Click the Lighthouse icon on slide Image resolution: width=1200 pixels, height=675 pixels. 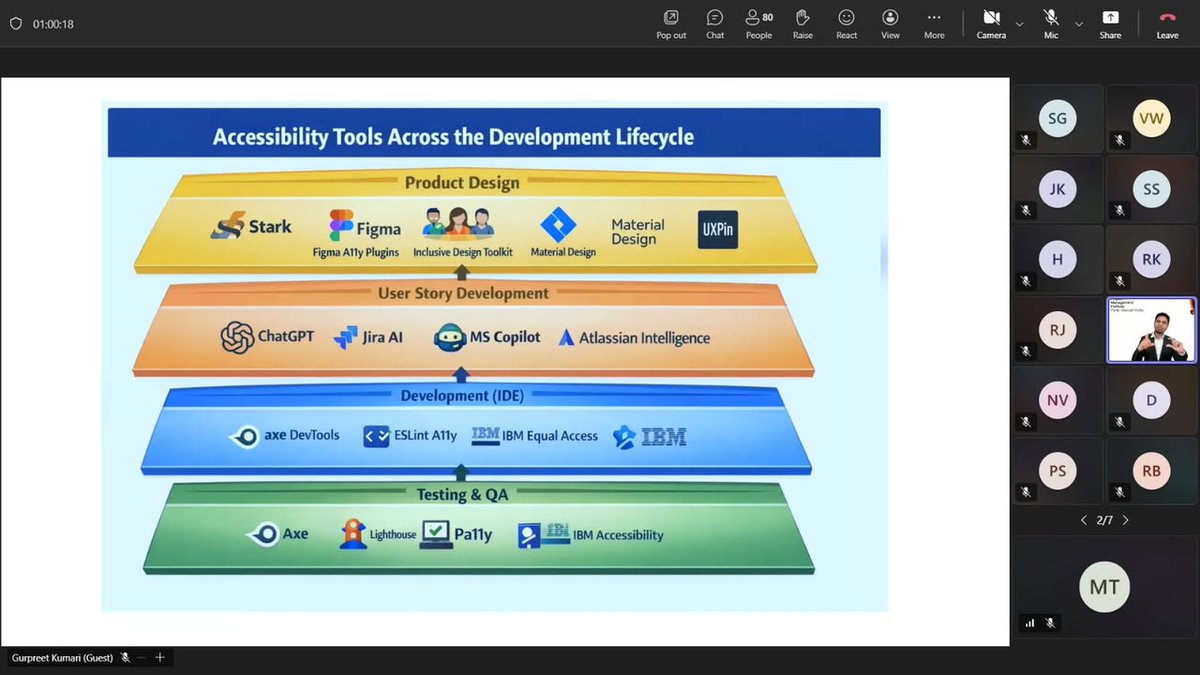[x=352, y=534]
